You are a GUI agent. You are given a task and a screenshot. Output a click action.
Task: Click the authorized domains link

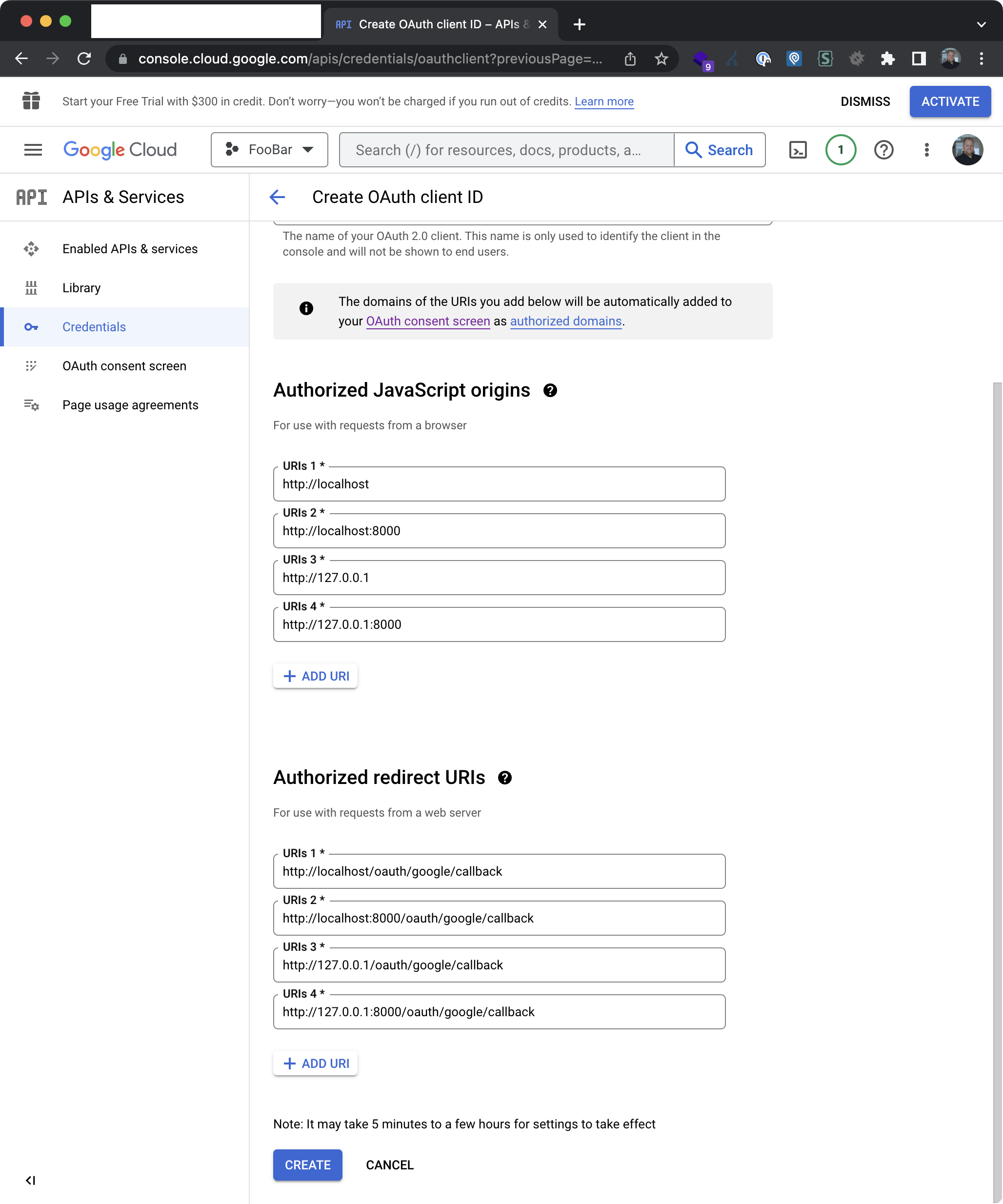pyautogui.click(x=565, y=321)
